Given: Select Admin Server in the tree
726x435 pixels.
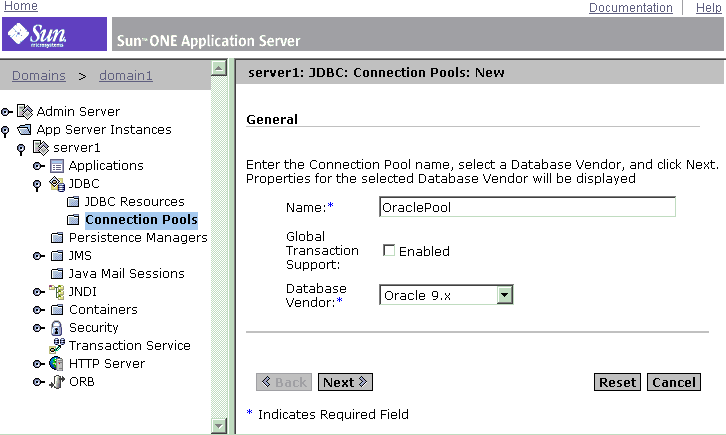Looking at the screenshot, I should (78, 112).
